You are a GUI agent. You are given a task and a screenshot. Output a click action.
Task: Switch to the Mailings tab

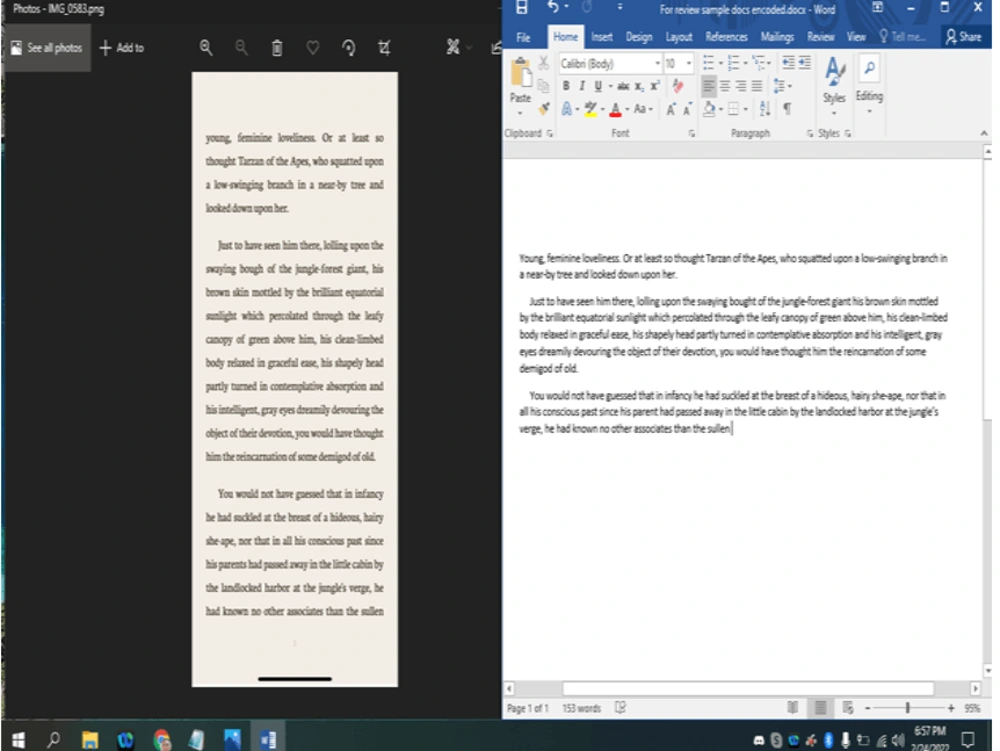(x=777, y=37)
